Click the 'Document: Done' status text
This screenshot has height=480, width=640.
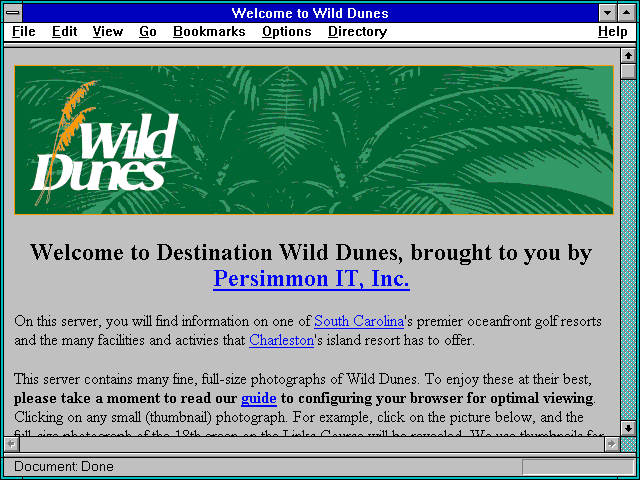tap(64, 467)
